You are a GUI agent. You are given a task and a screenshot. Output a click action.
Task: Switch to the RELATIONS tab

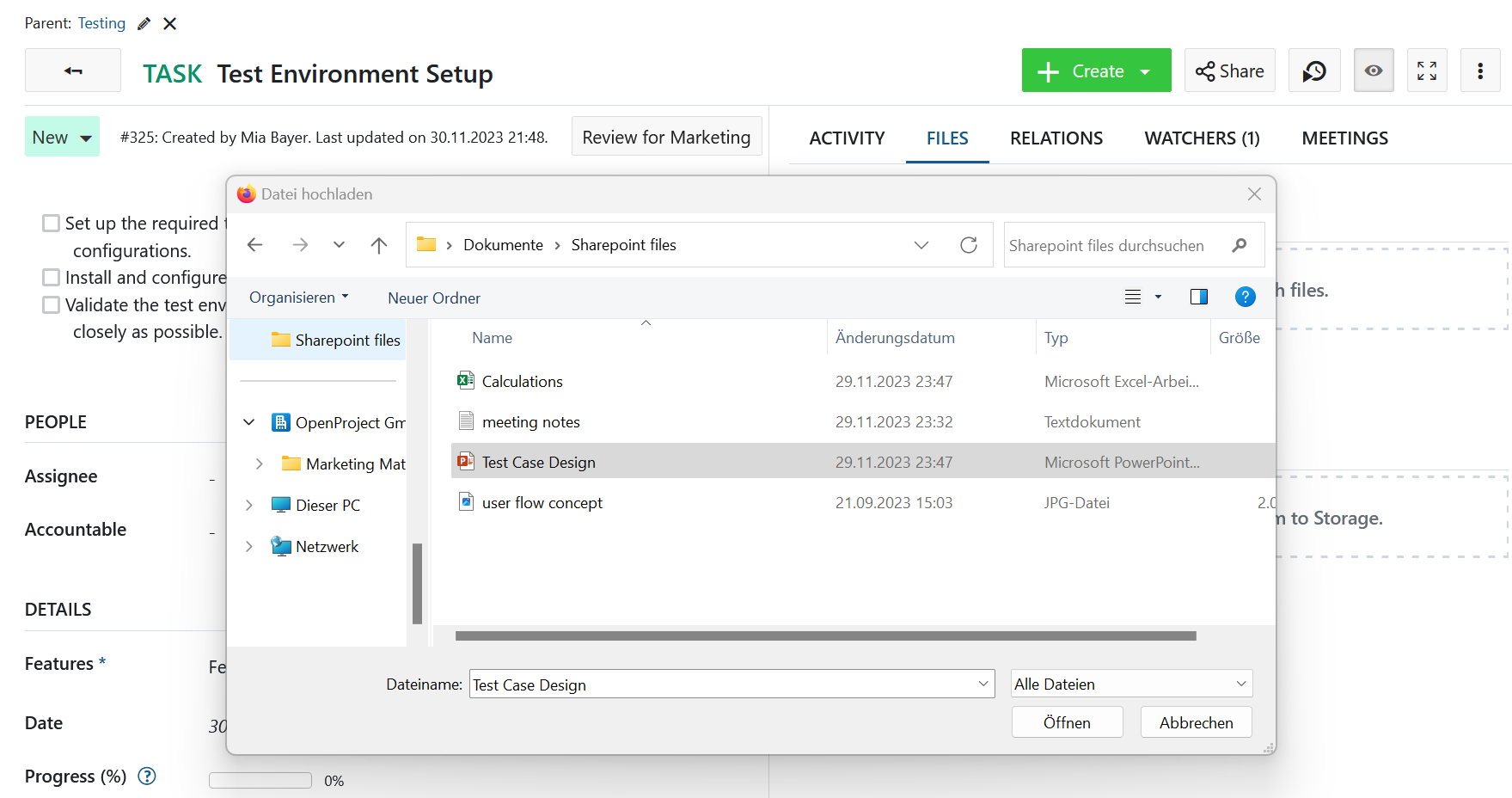1056,138
